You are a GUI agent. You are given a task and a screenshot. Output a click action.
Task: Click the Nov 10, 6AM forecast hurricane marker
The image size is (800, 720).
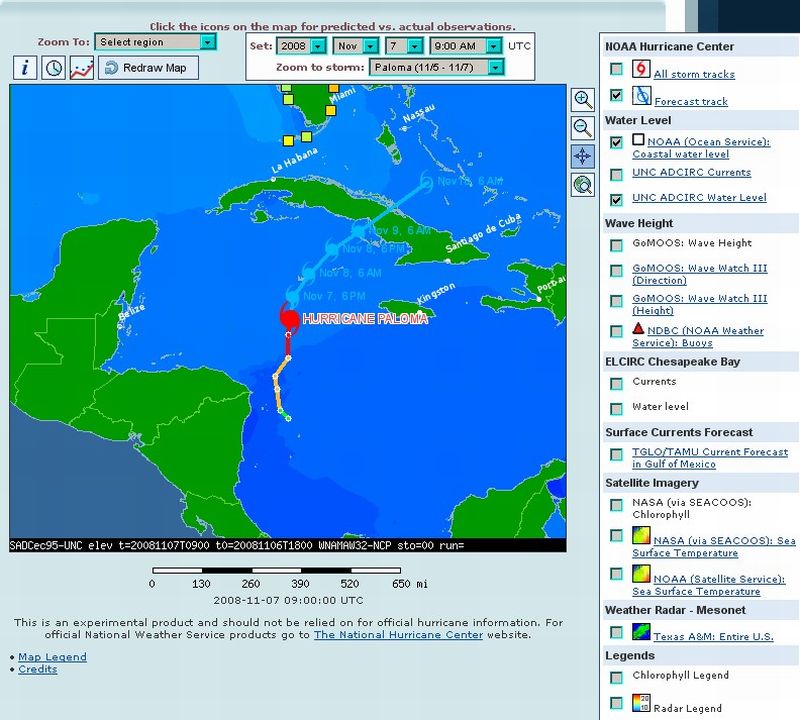coord(426,181)
